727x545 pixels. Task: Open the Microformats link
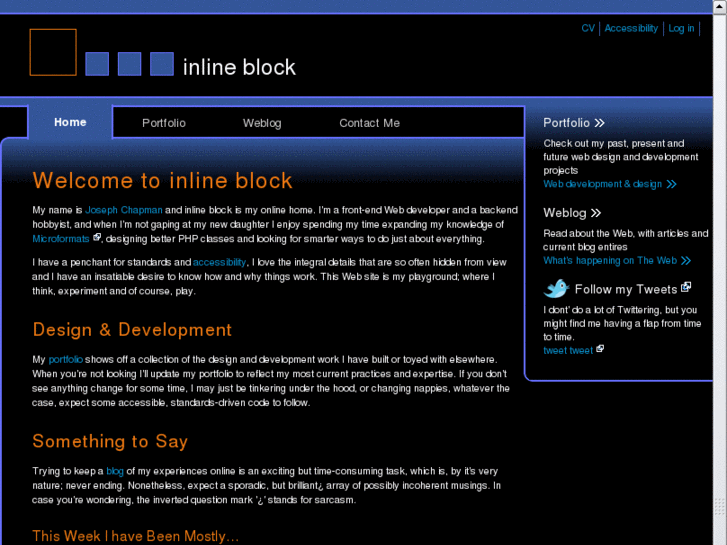pyautogui.click(x=61, y=239)
